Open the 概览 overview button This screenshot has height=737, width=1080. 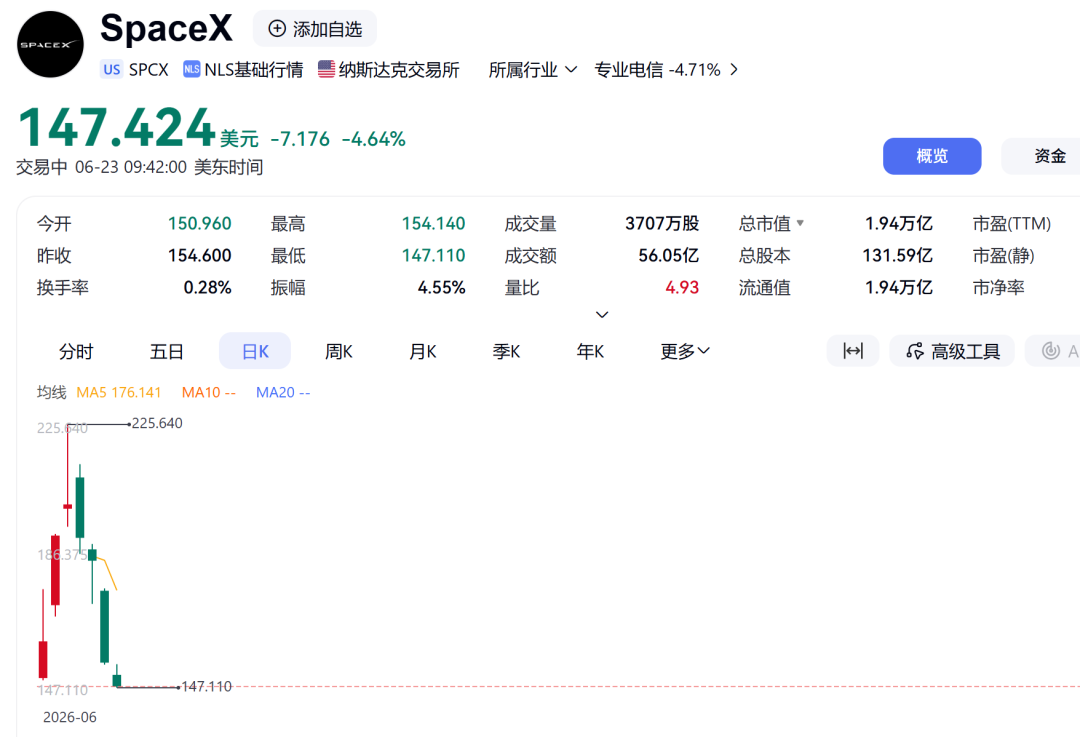coord(932,156)
